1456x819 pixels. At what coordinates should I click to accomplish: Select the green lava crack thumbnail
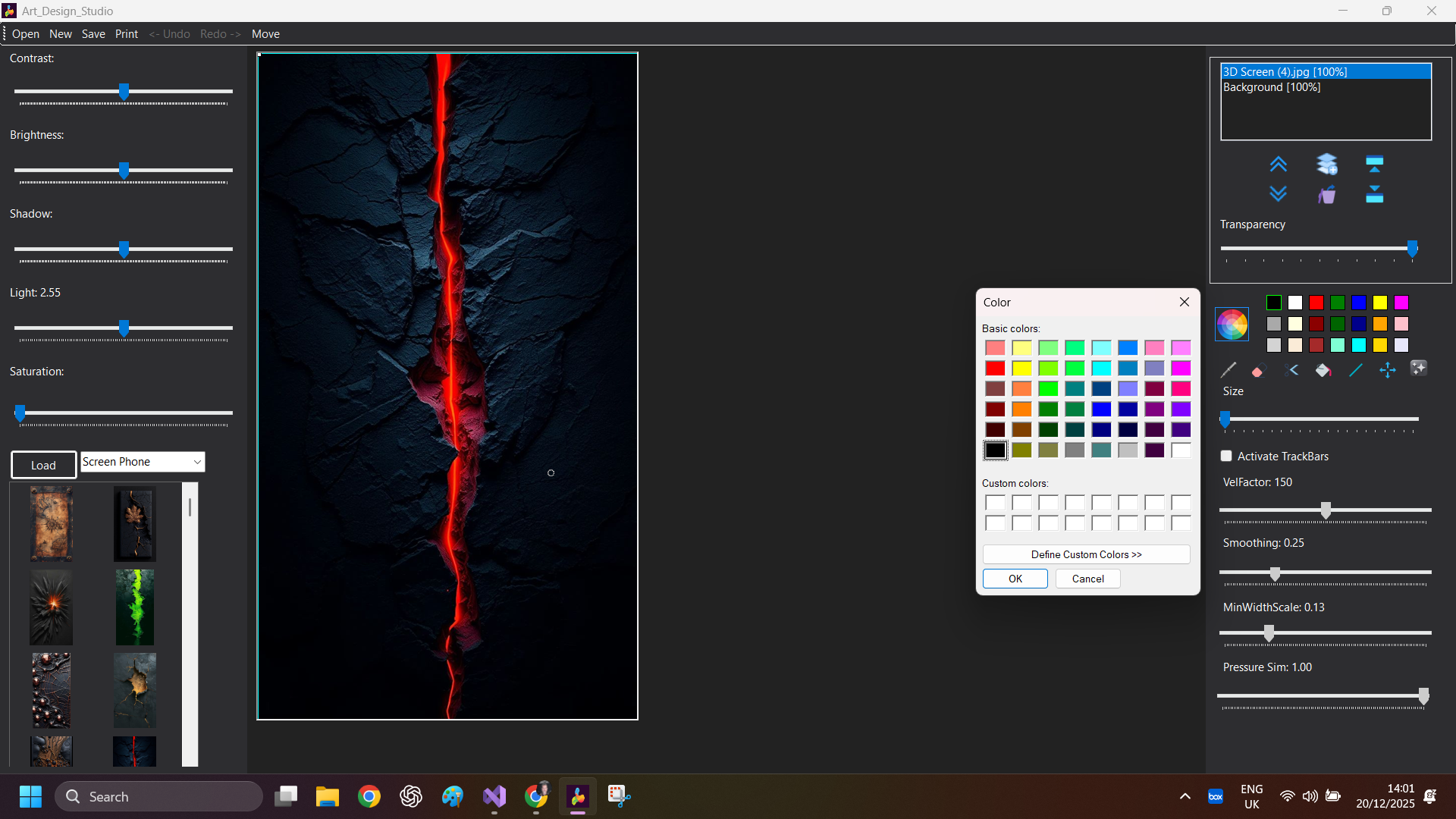click(x=134, y=607)
